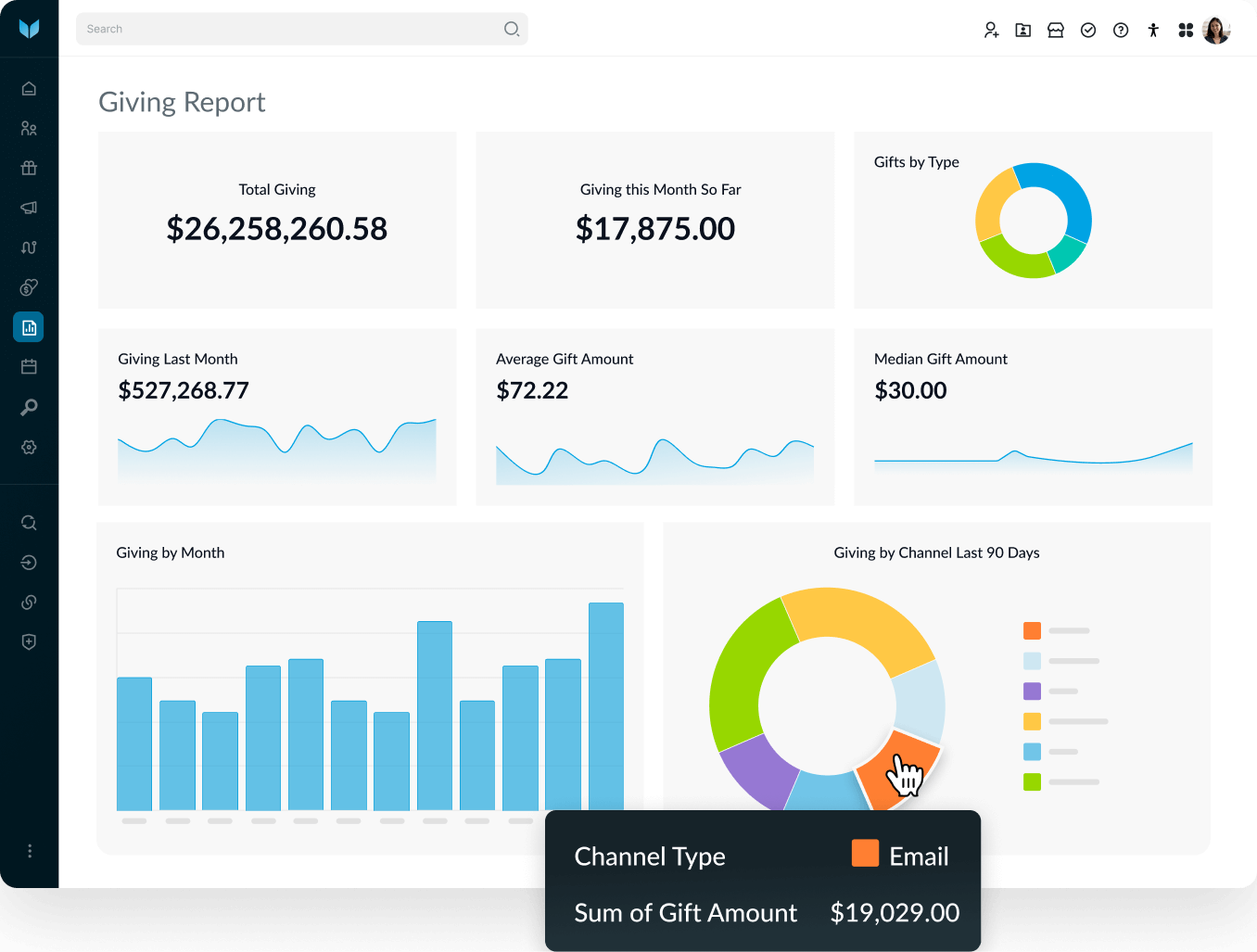Image resolution: width=1257 pixels, height=952 pixels.
Task: Click the tallest bar in Giving by Month
Action: click(606, 704)
